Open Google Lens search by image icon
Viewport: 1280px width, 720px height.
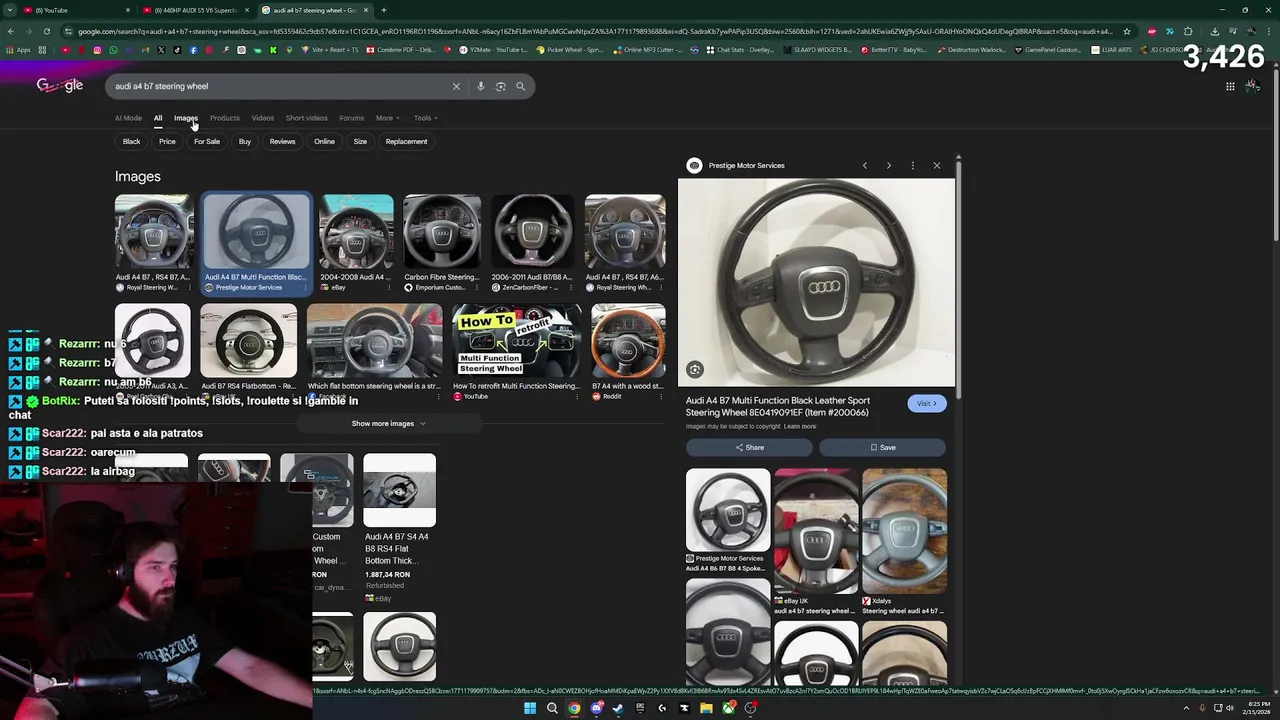(500, 86)
